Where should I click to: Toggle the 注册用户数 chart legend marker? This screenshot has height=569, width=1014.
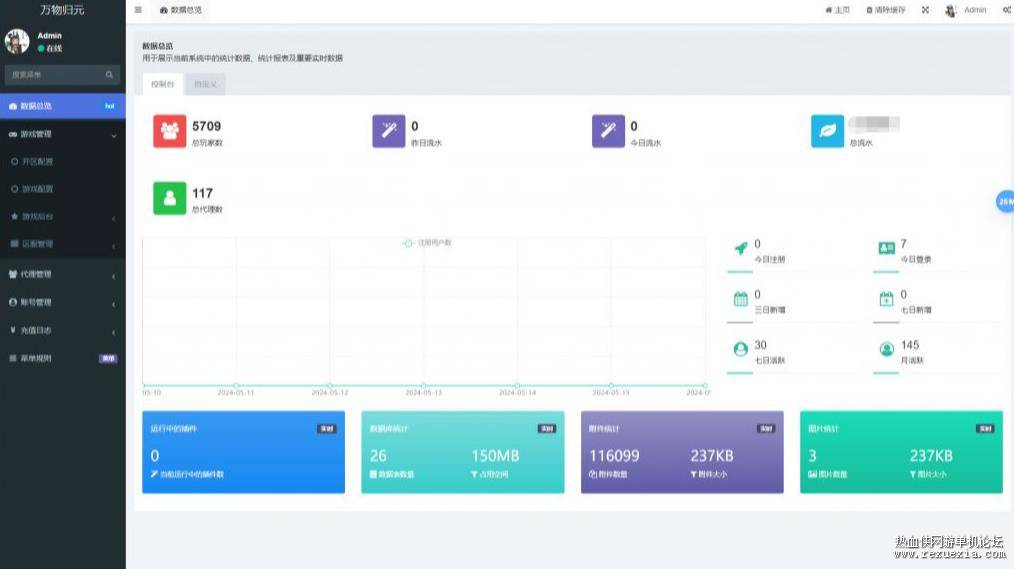pos(408,243)
